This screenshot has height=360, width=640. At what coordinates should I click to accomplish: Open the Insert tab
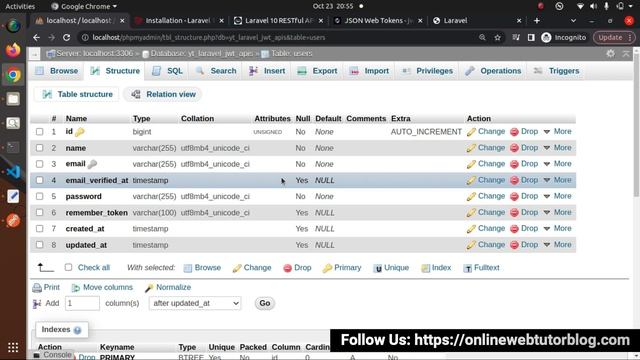coord(267,71)
